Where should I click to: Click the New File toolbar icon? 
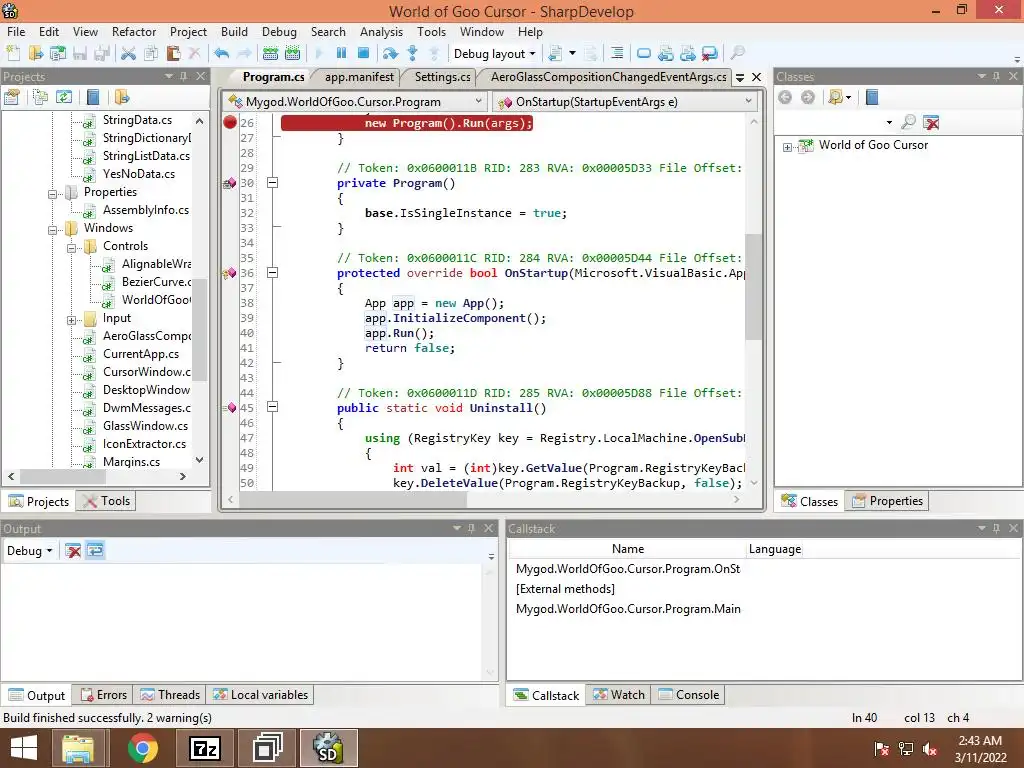(13, 54)
